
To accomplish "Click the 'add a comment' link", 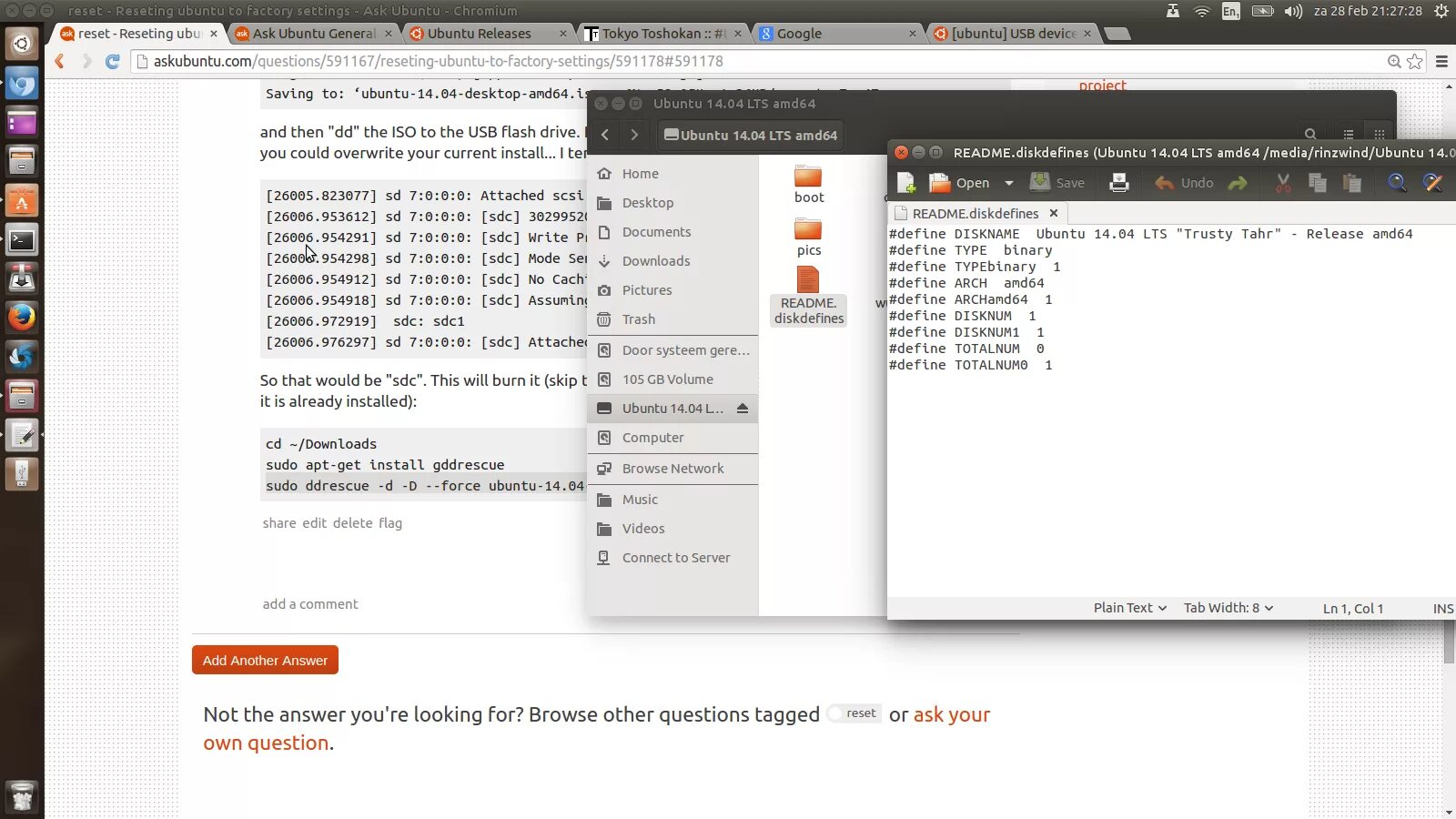I will [x=310, y=604].
